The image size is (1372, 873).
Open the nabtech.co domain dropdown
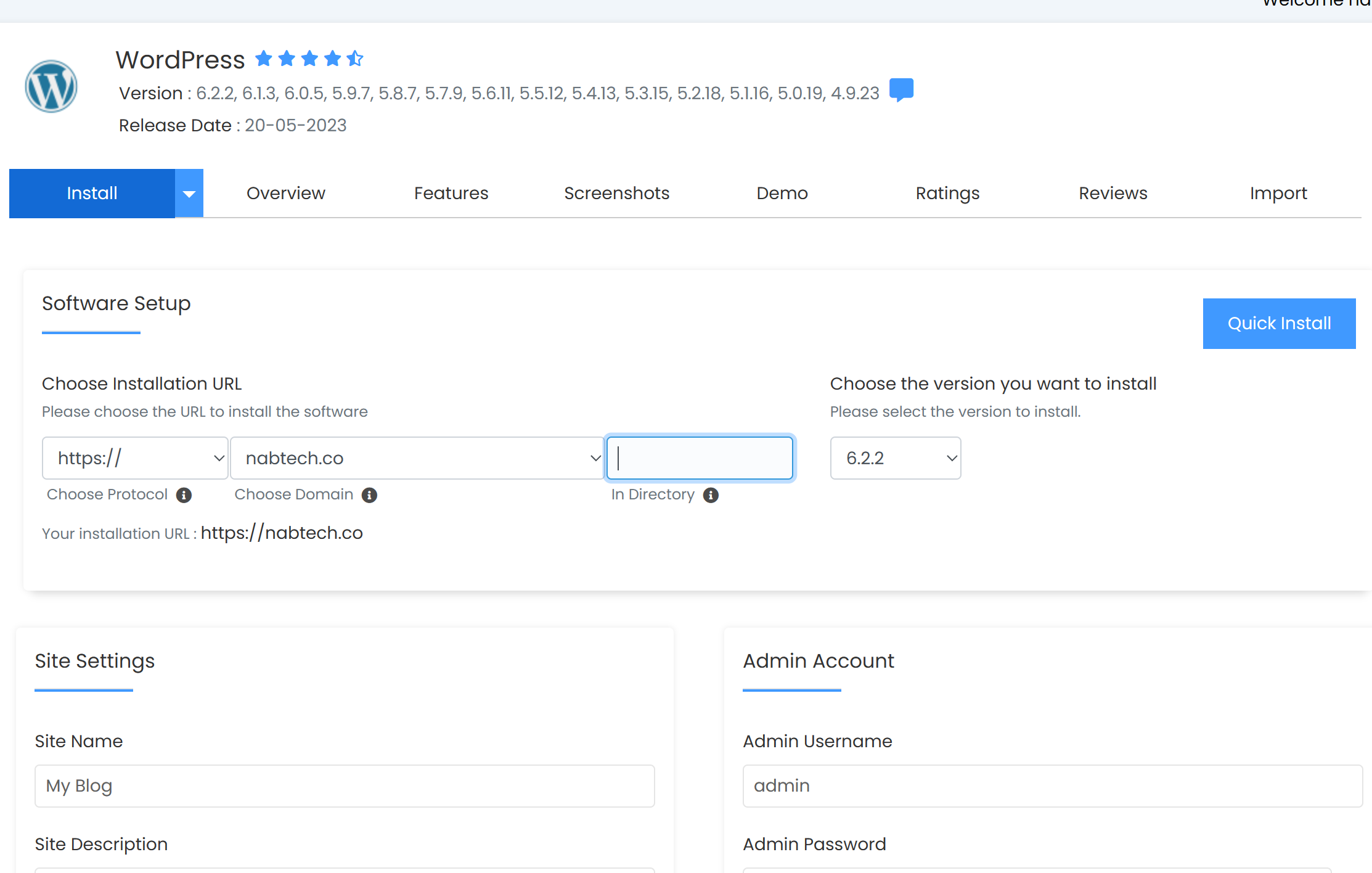click(417, 458)
